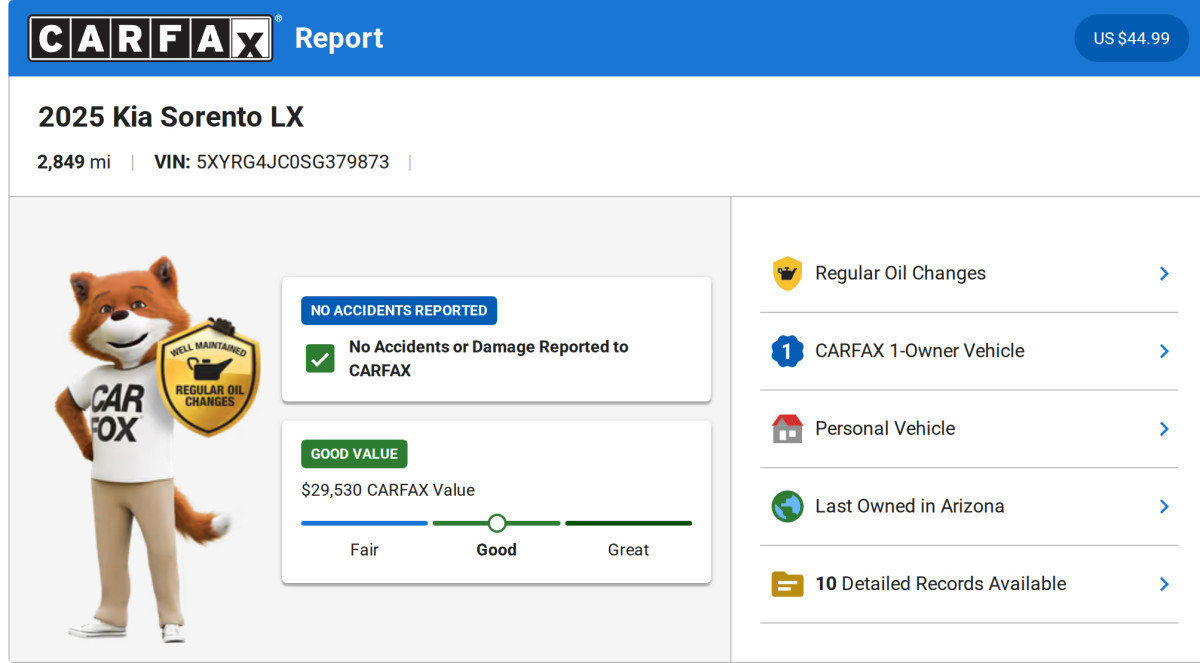Click the '2025 Kia Sorento LX' title
Screen dimensions: 1200x663
(171, 117)
